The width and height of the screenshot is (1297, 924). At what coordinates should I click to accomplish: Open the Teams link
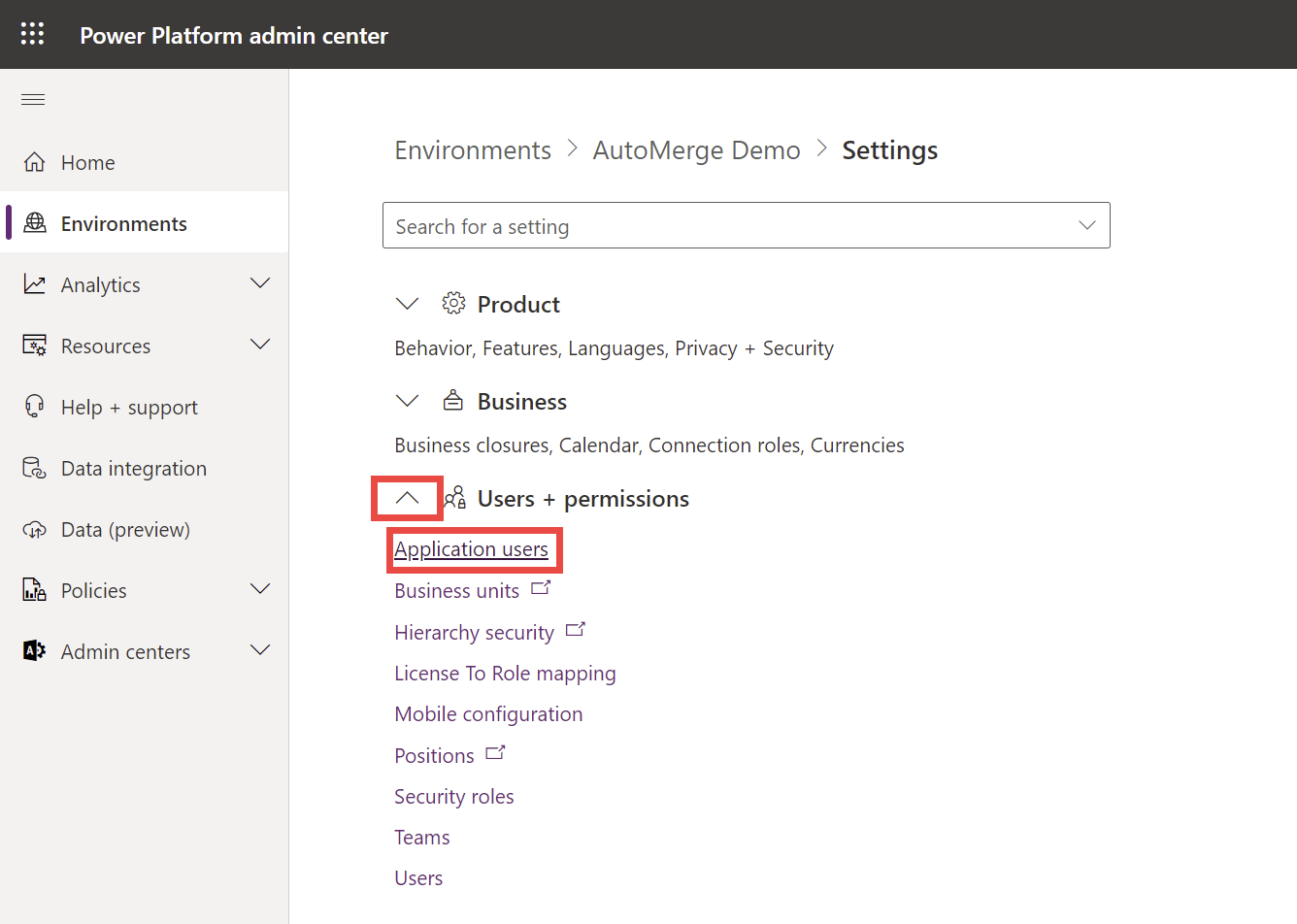[x=422, y=838]
